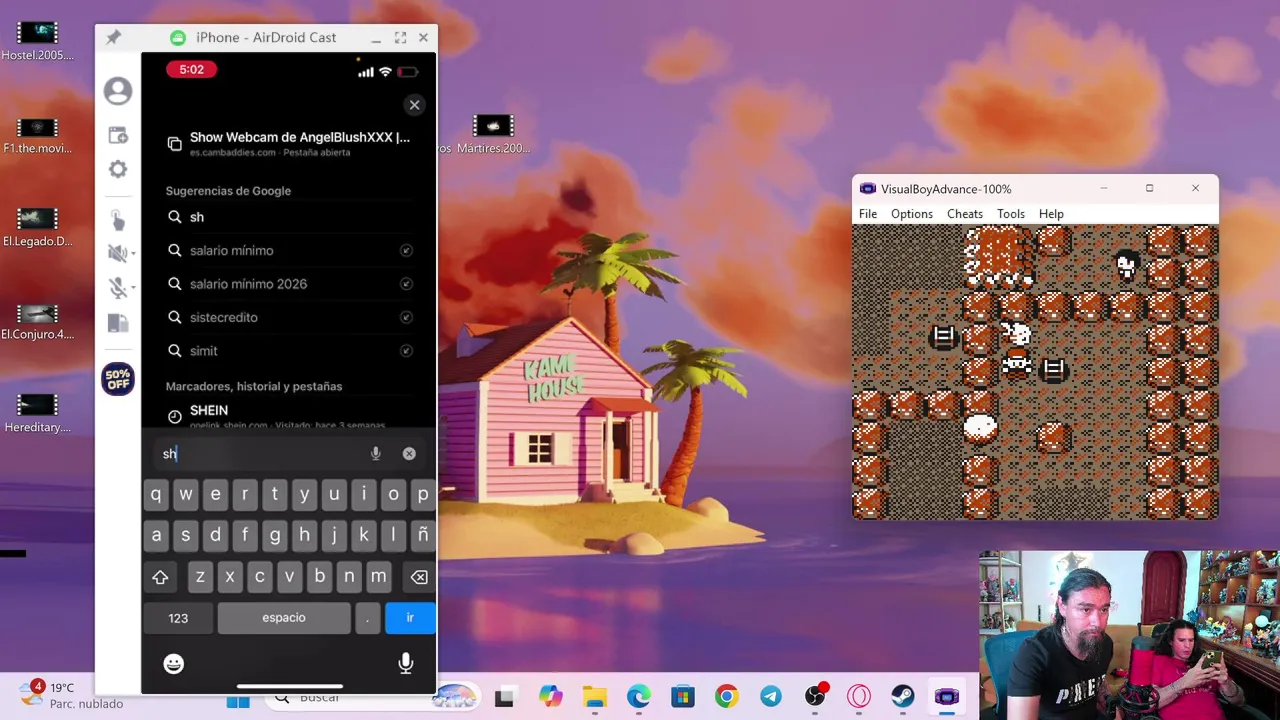Open AirDroid Cast settings gear
Screen dimensions: 1280x720
tap(118, 169)
